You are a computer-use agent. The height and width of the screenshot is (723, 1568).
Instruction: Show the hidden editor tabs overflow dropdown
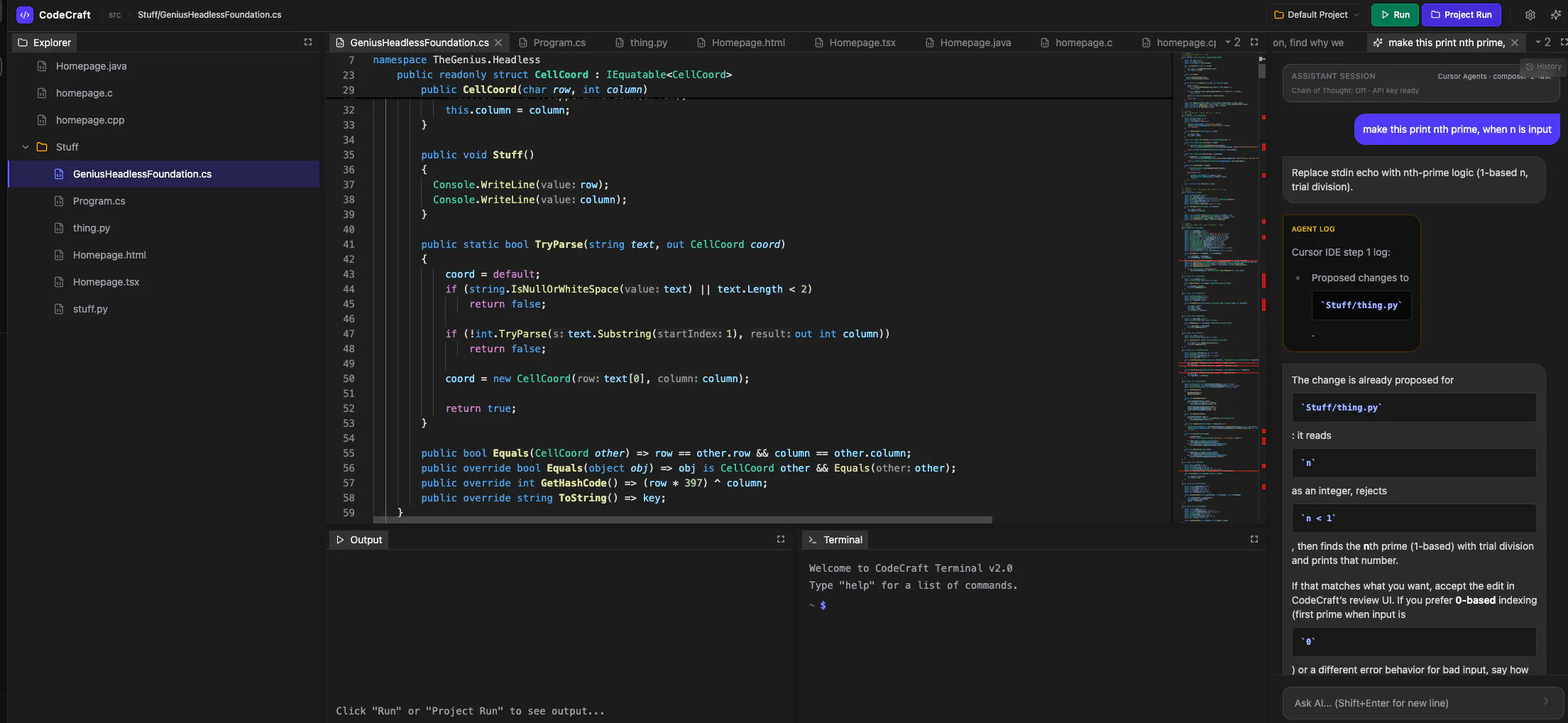(1233, 43)
